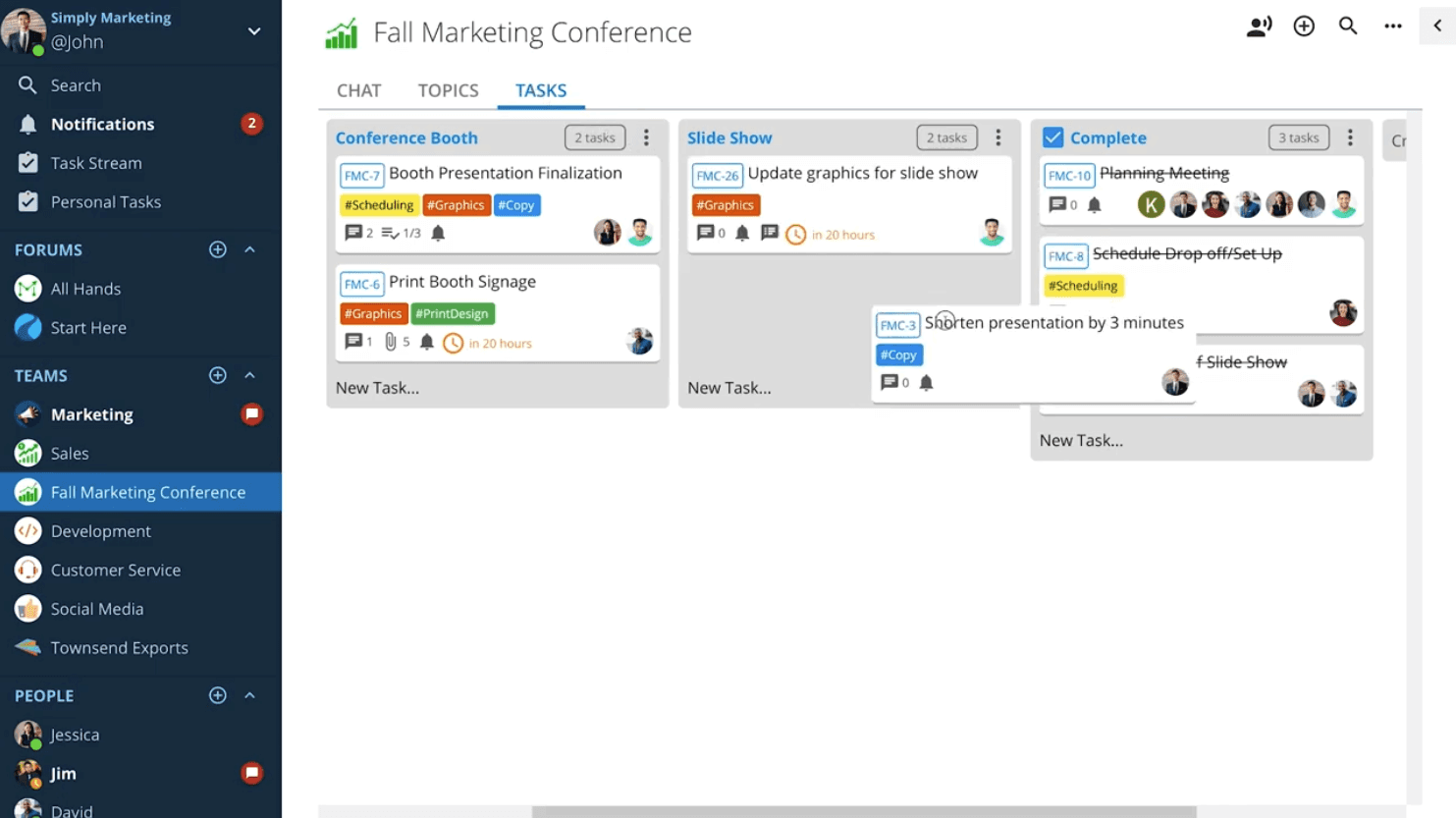Click the clock icon showing 'in 20 hours'
The image size is (1456, 818).
pyautogui.click(x=453, y=343)
